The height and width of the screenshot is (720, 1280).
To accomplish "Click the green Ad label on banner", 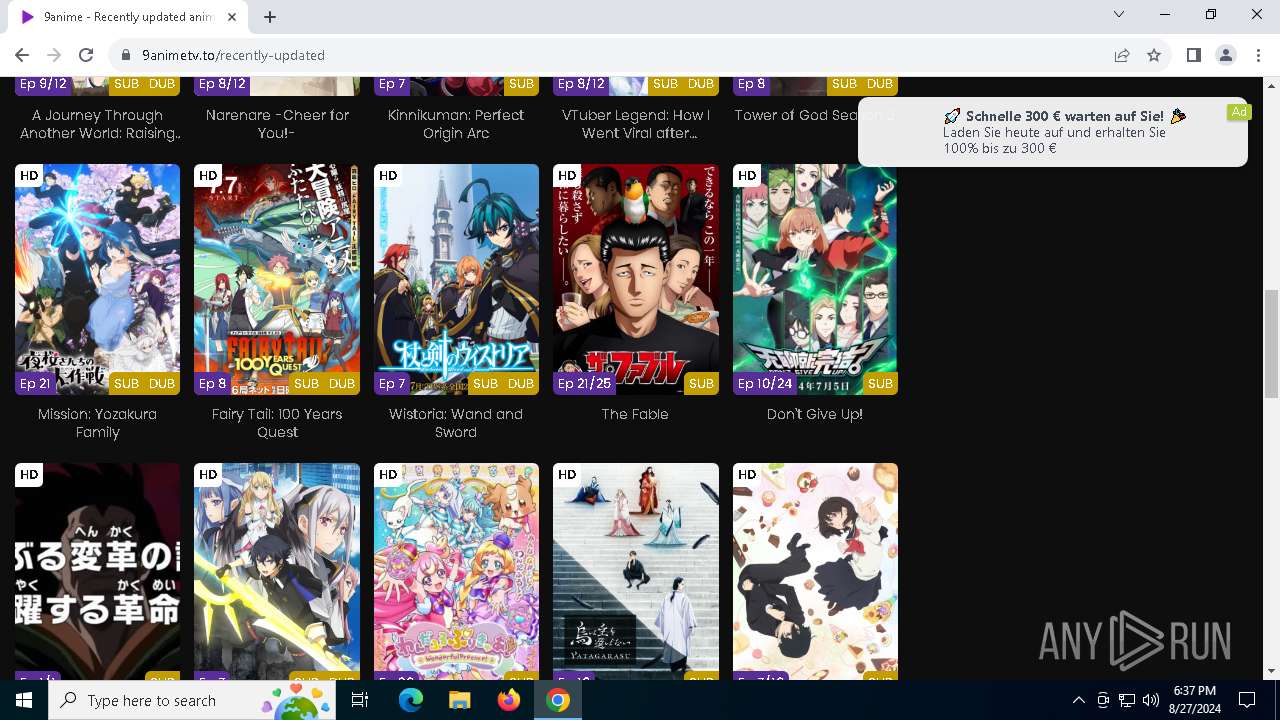I will (x=1239, y=112).
